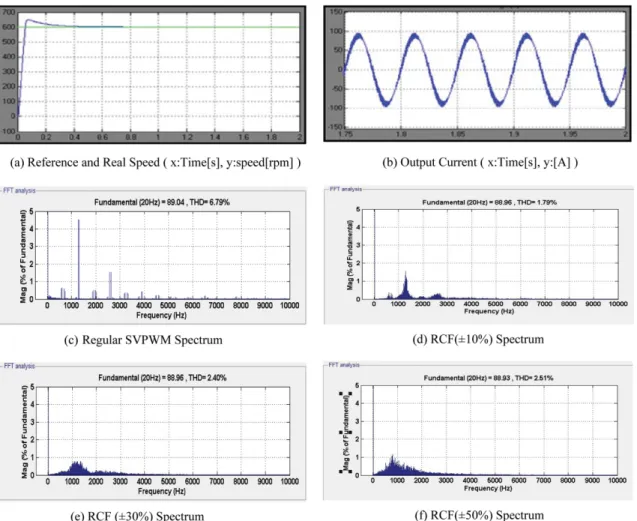637x521 pixels.
Task: Click the title showing "THD= 6.79%"
Action: click(x=162, y=202)
